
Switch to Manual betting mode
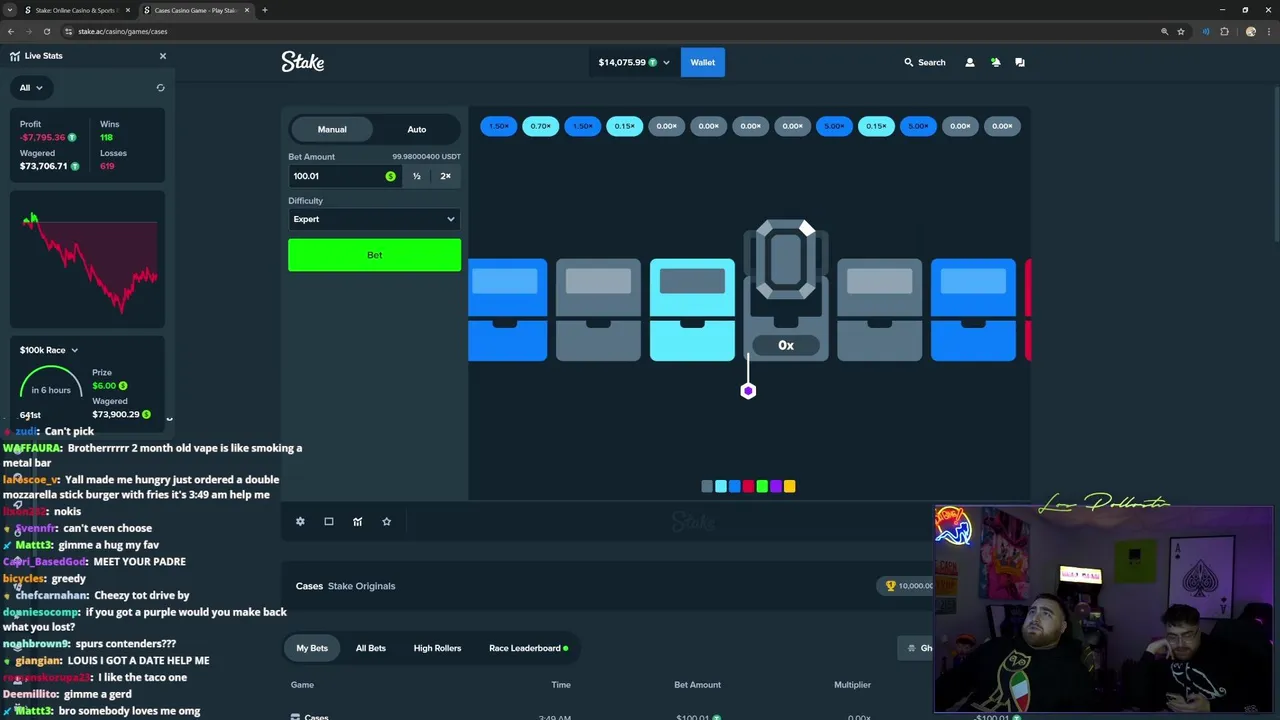click(332, 129)
